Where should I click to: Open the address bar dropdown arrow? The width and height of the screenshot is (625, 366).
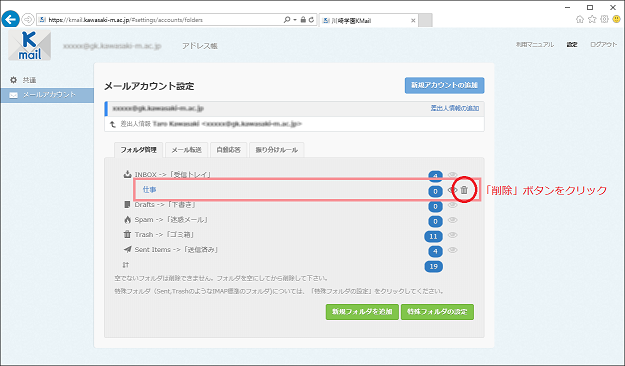click(x=295, y=20)
